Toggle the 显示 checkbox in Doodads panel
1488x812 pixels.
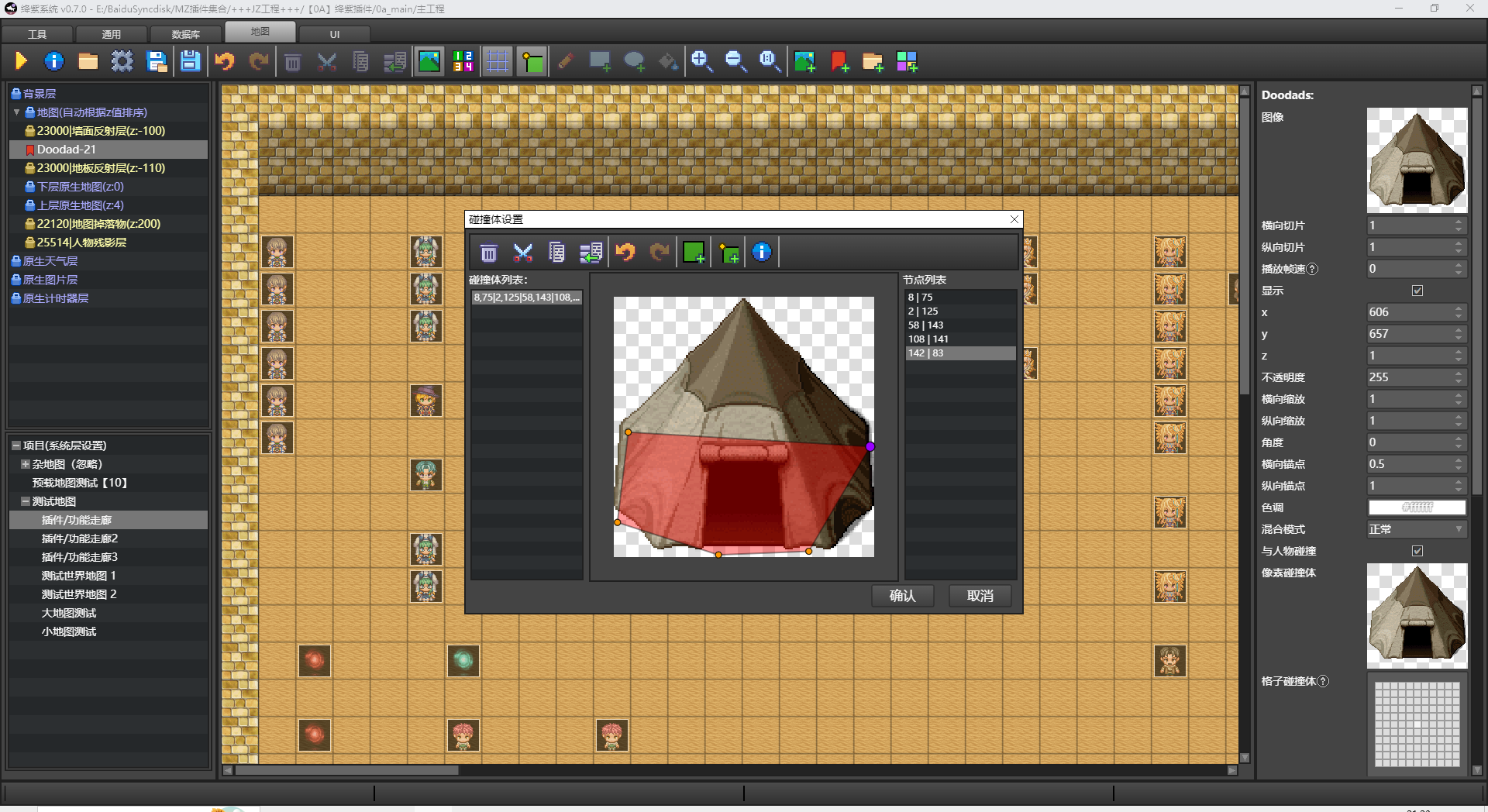[1417, 291]
